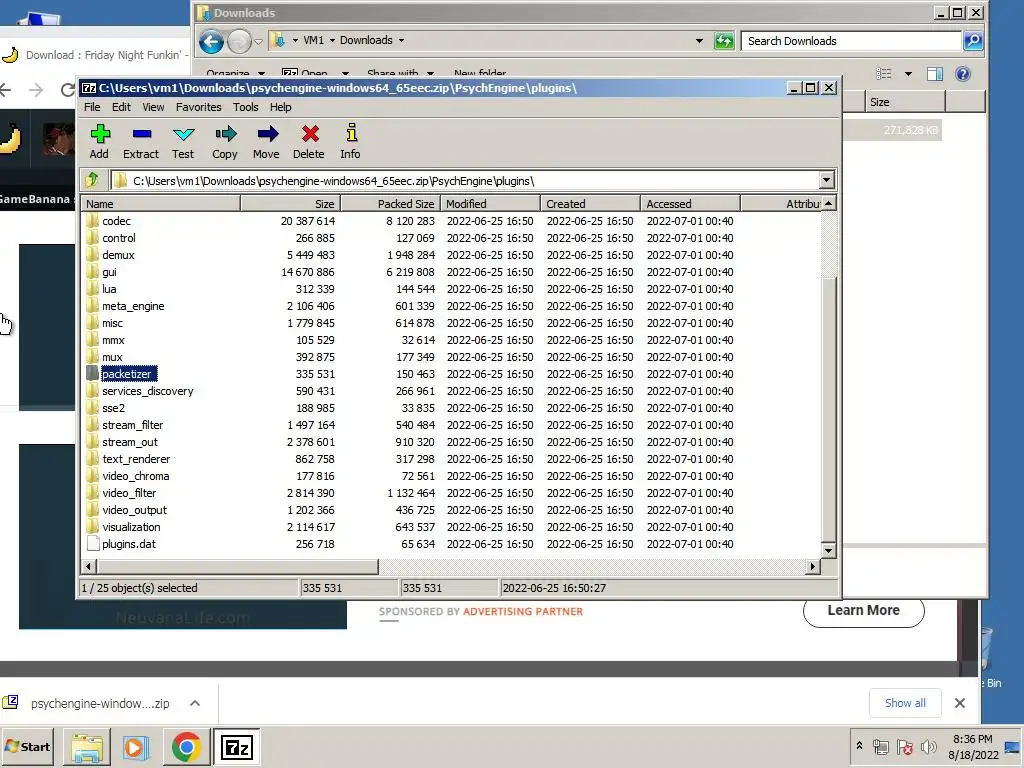
Task: Open Explorer help question mark icon
Action: click(963, 74)
